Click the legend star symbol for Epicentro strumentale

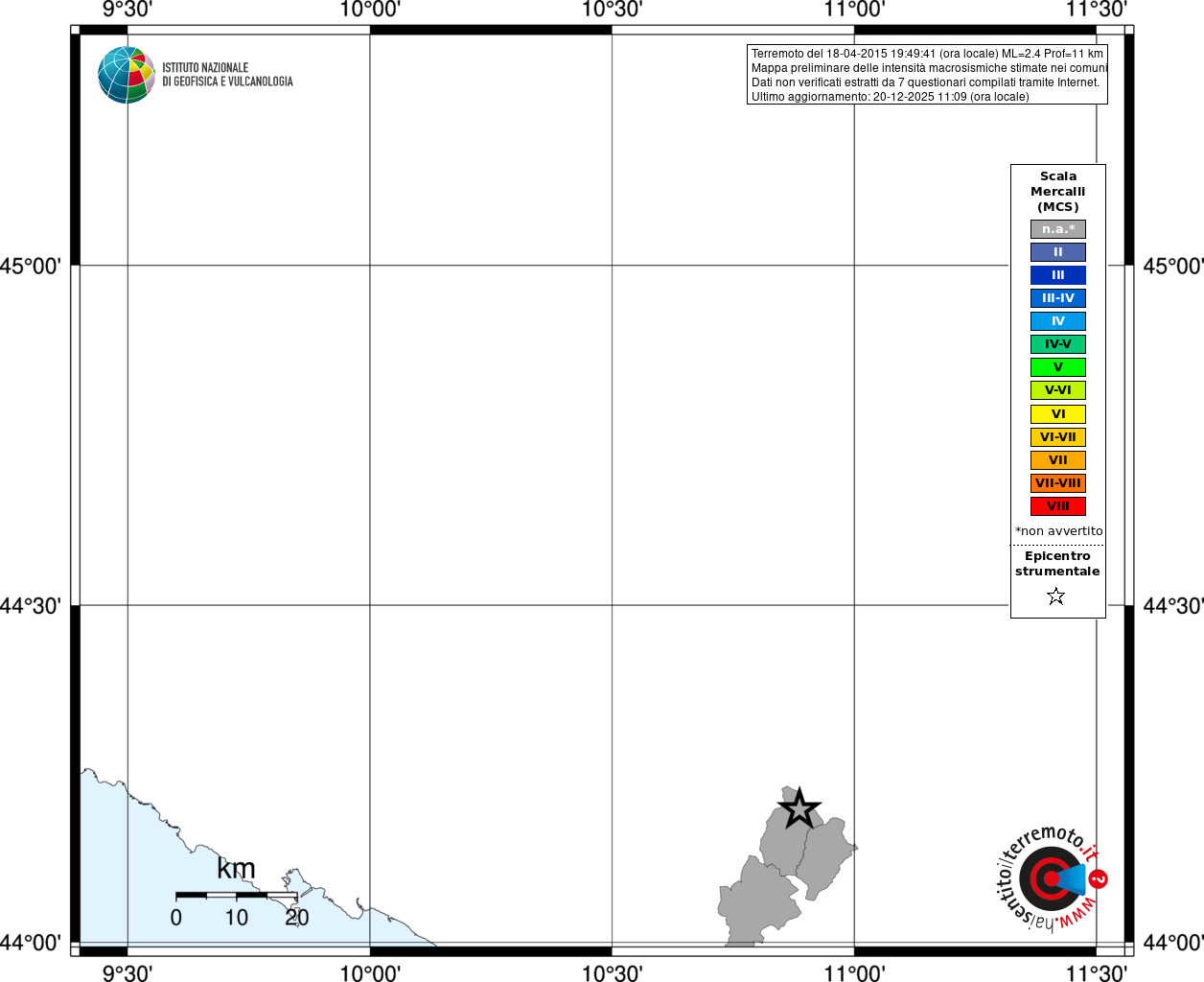coord(1056,596)
